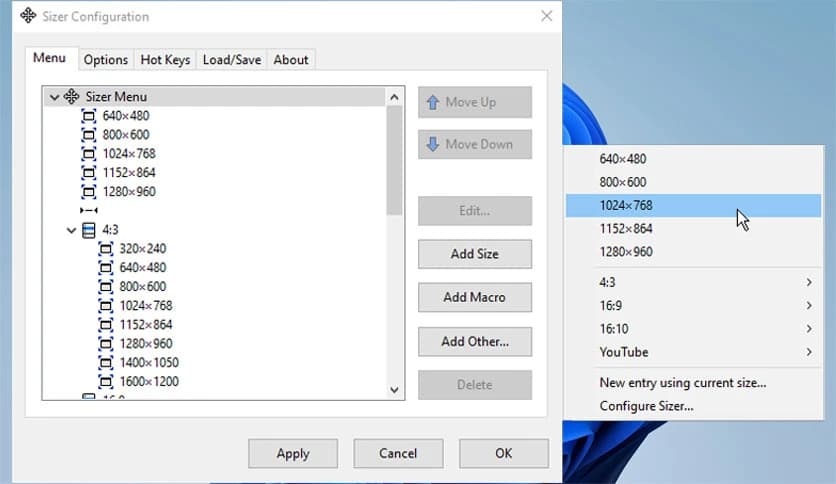Screen dimensions: 836x484
Task: Click the Move Down arrow icon
Action: click(433, 144)
